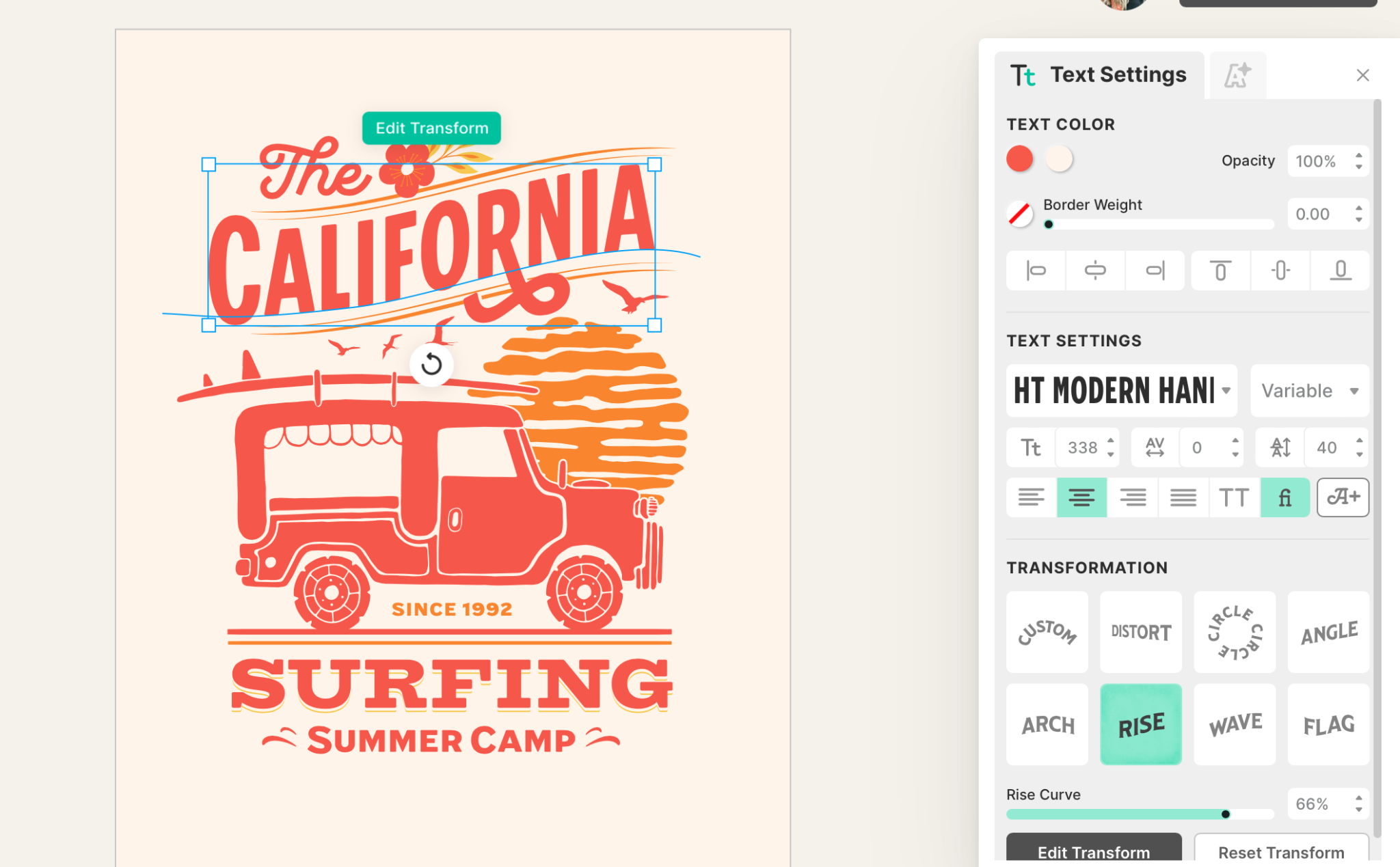Click Reset Transform button

tap(1282, 852)
